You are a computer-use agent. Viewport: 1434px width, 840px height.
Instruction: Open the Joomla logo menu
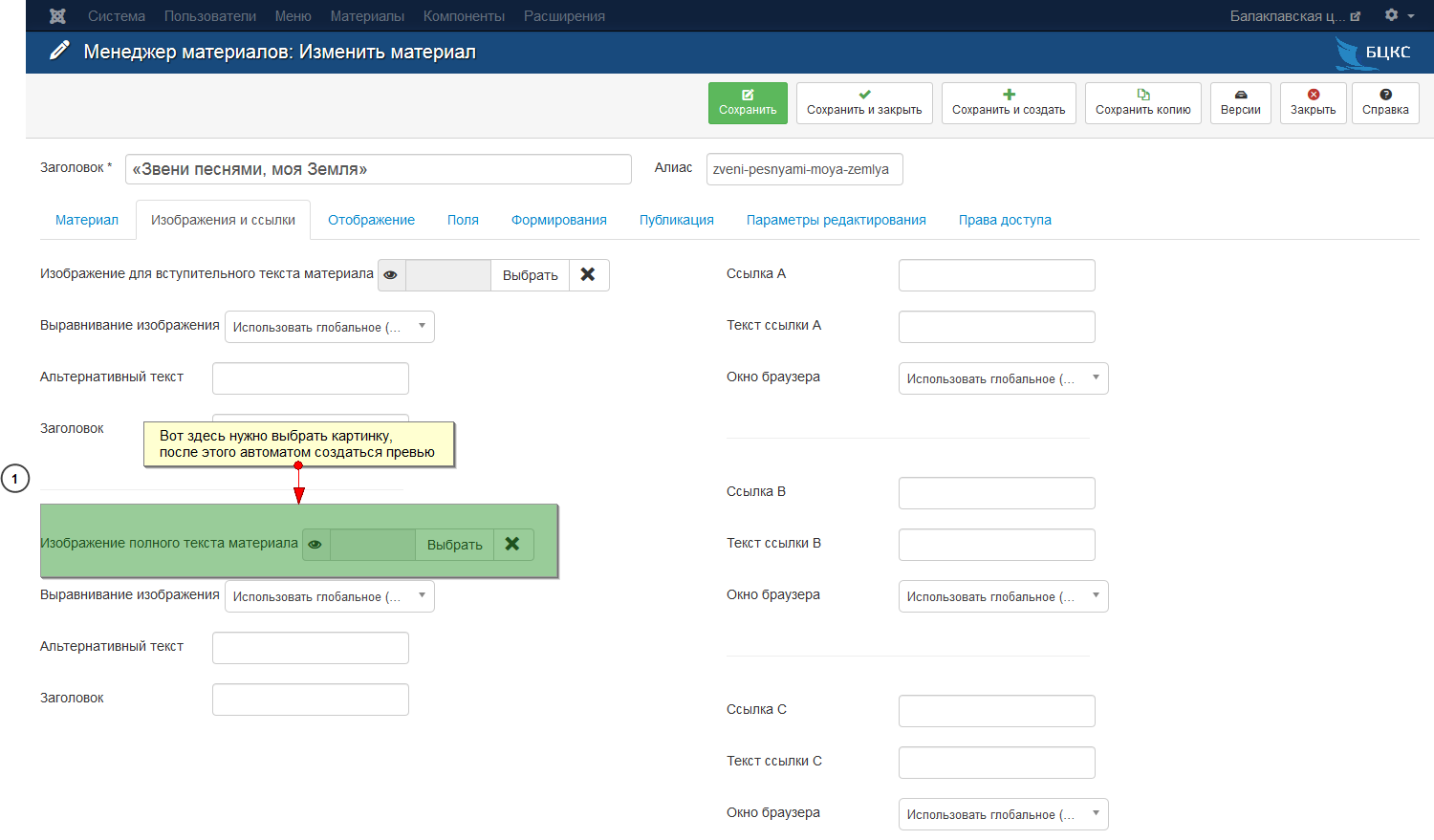tap(57, 16)
